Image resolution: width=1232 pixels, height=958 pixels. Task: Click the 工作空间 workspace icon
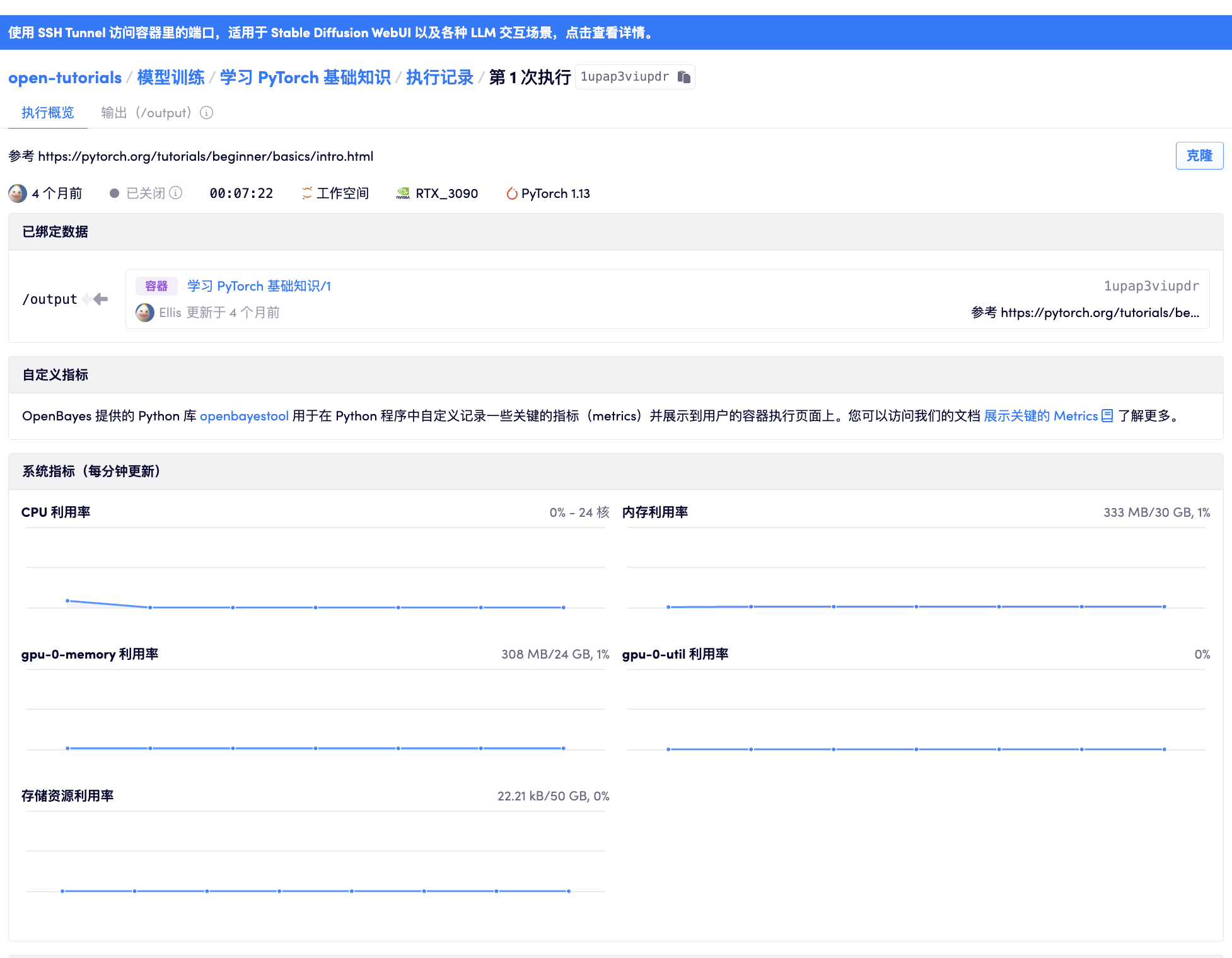(x=307, y=193)
